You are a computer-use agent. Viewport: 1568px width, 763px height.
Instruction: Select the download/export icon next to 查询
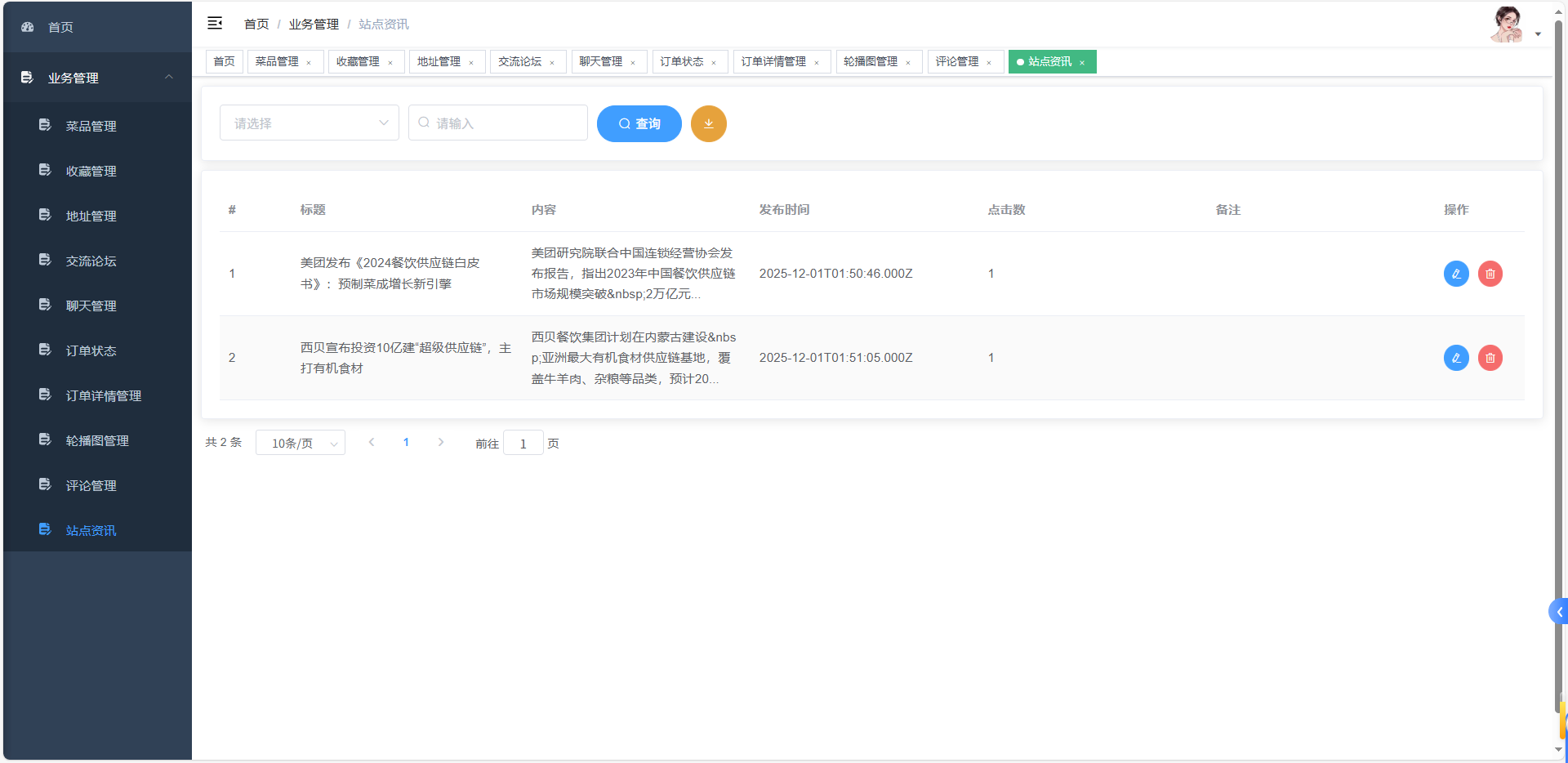coord(708,123)
